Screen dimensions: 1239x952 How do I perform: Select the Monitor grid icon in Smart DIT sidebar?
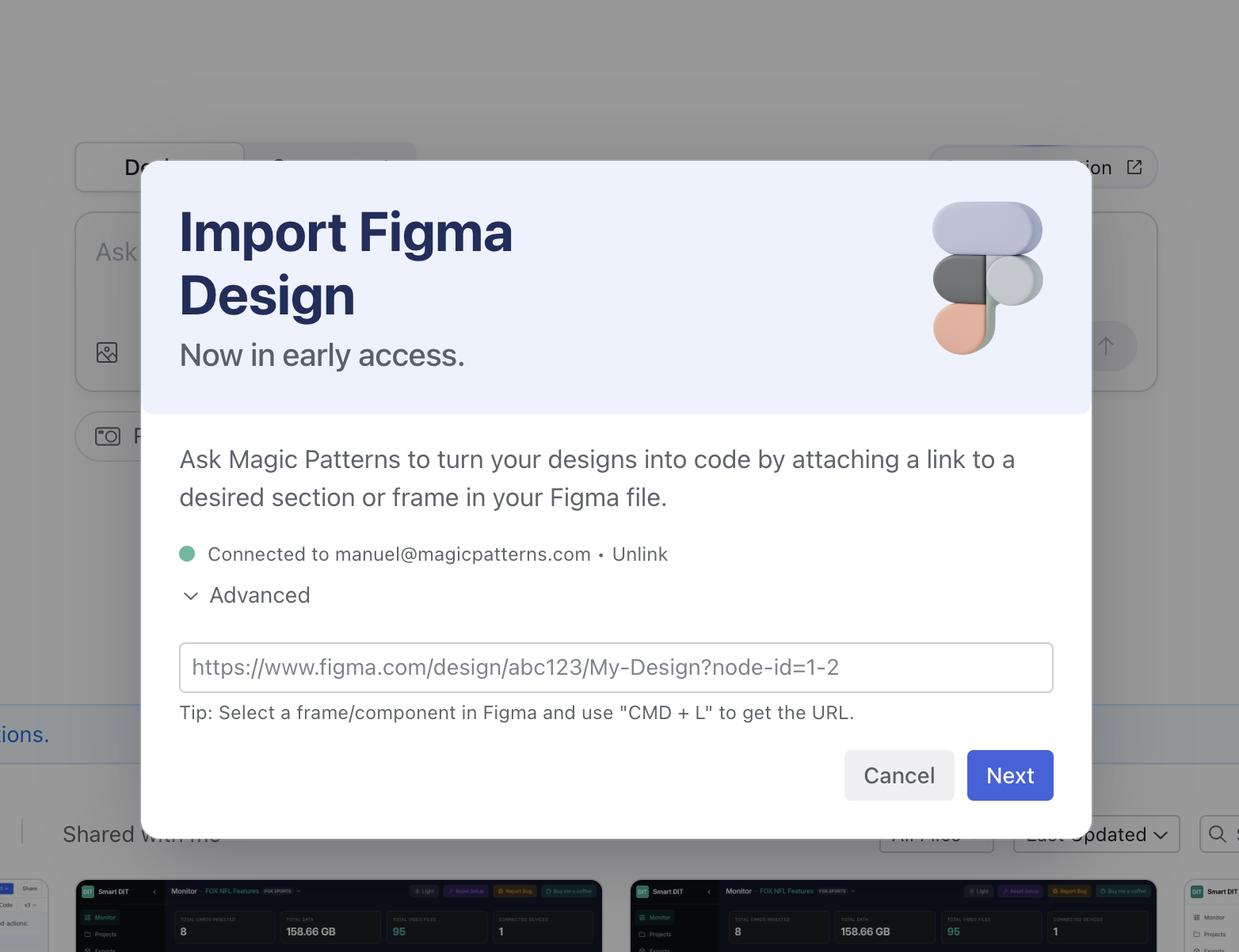(87, 917)
